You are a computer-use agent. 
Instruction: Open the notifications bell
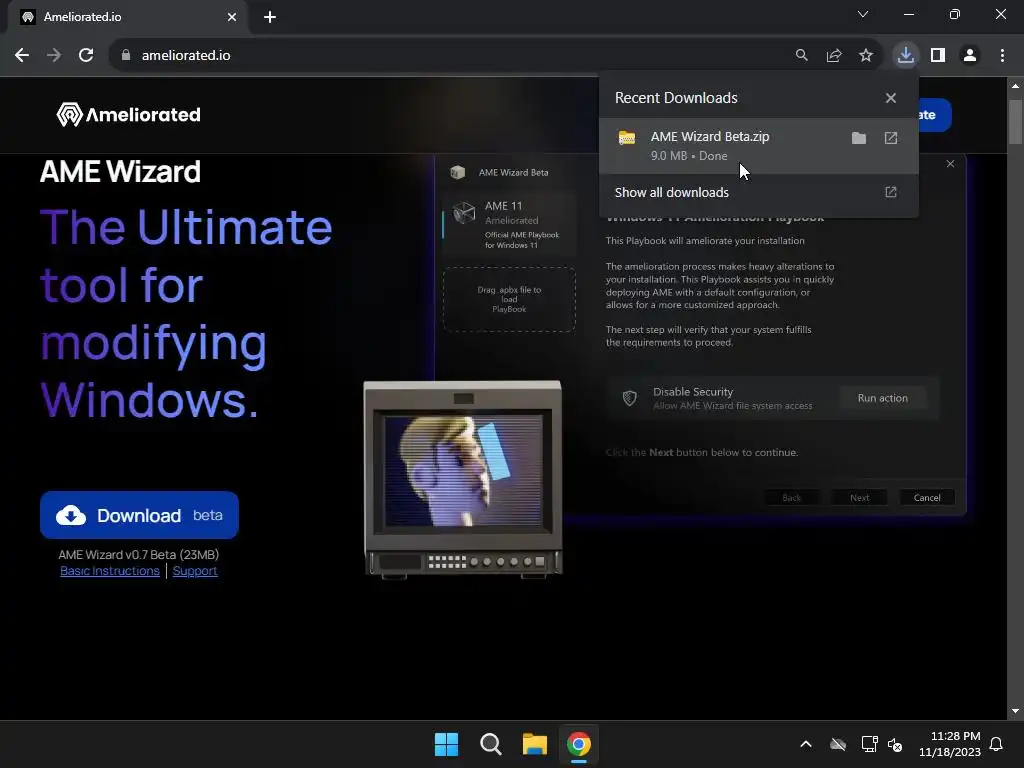(x=997, y=744)
